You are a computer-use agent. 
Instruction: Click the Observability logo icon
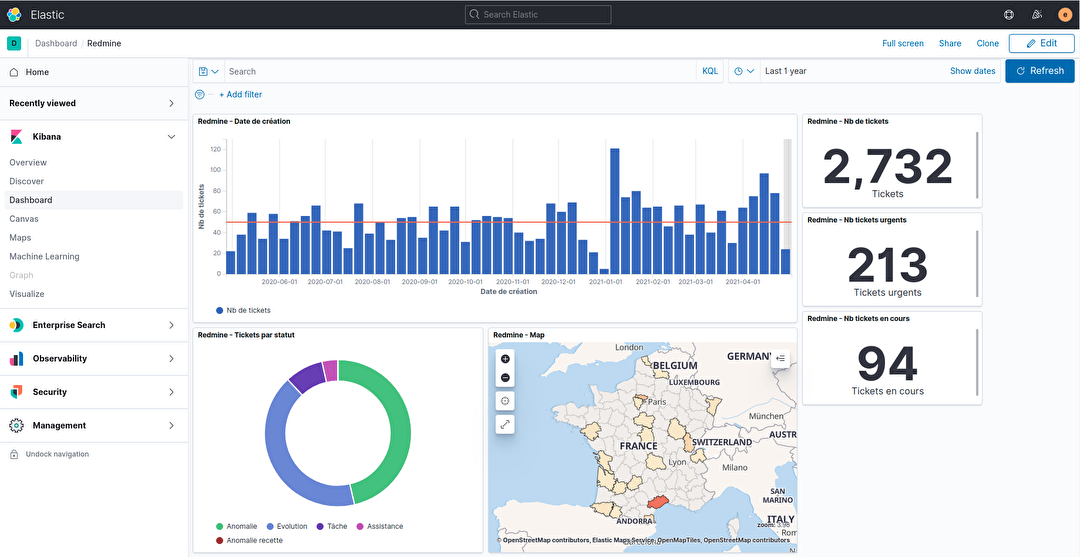click(x=17, y=359)
